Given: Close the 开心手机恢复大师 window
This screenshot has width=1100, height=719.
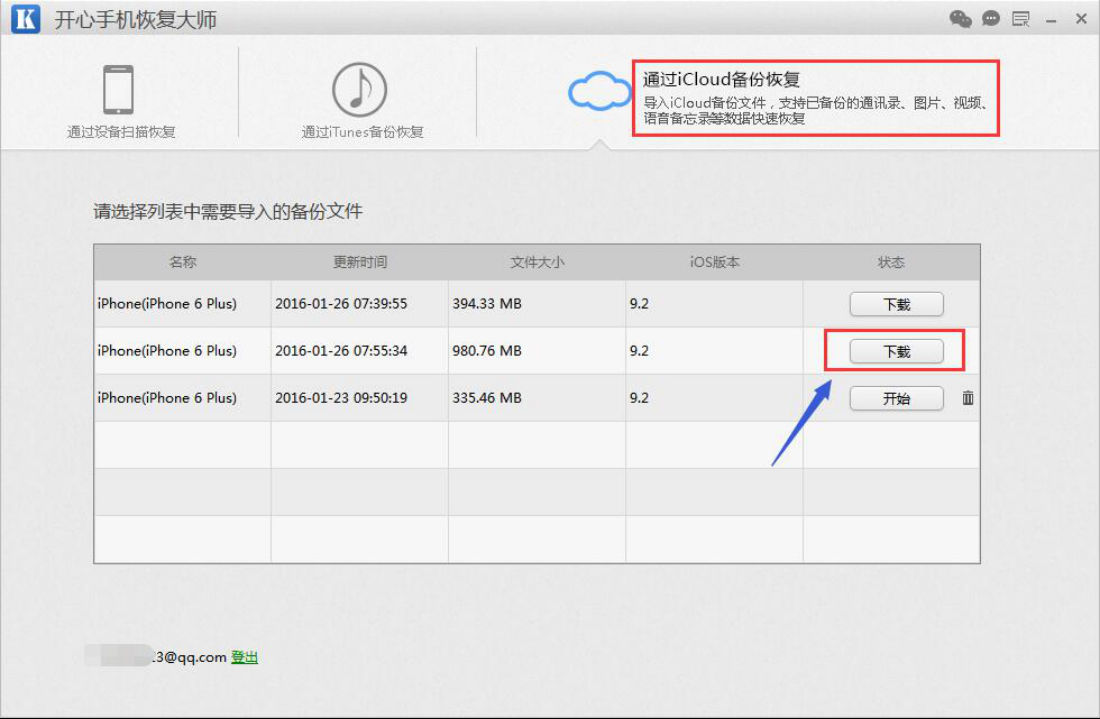Looking at the screenshot, I should (1081, 19).
